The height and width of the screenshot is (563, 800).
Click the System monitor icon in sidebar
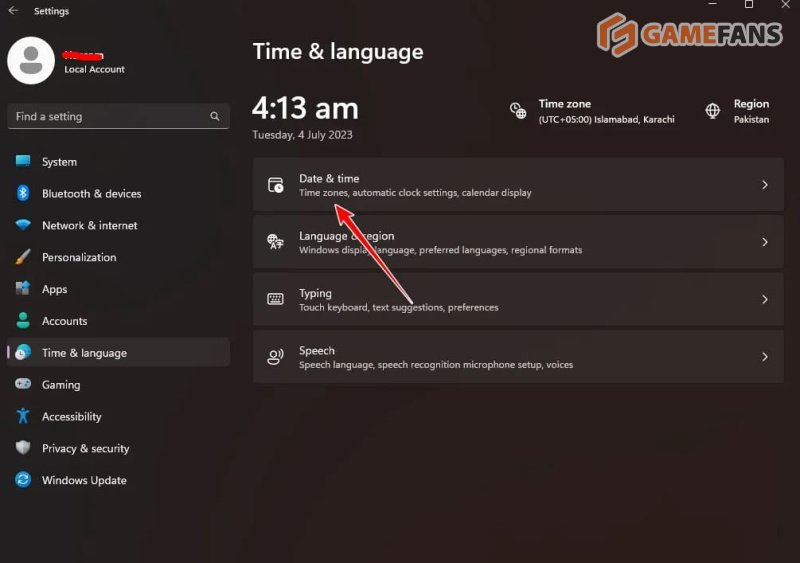pos(23,162)
